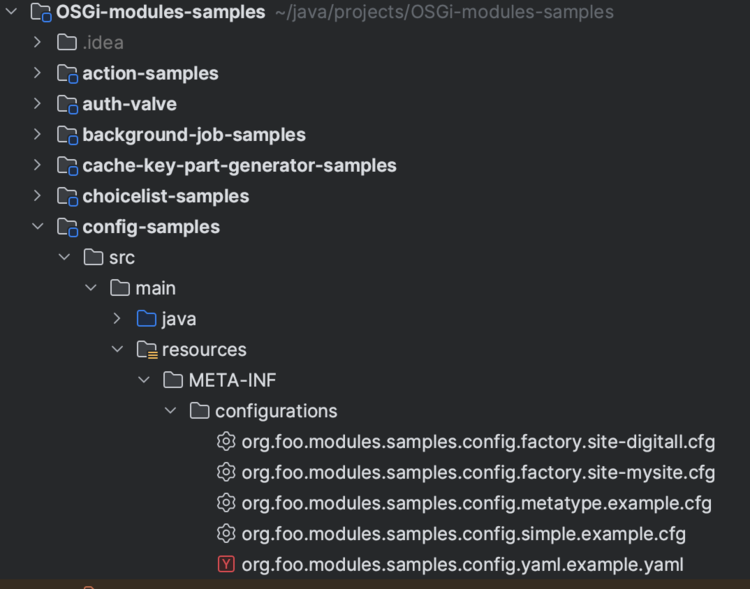
Task: Select the main folder item
Action: click(155, 288)
